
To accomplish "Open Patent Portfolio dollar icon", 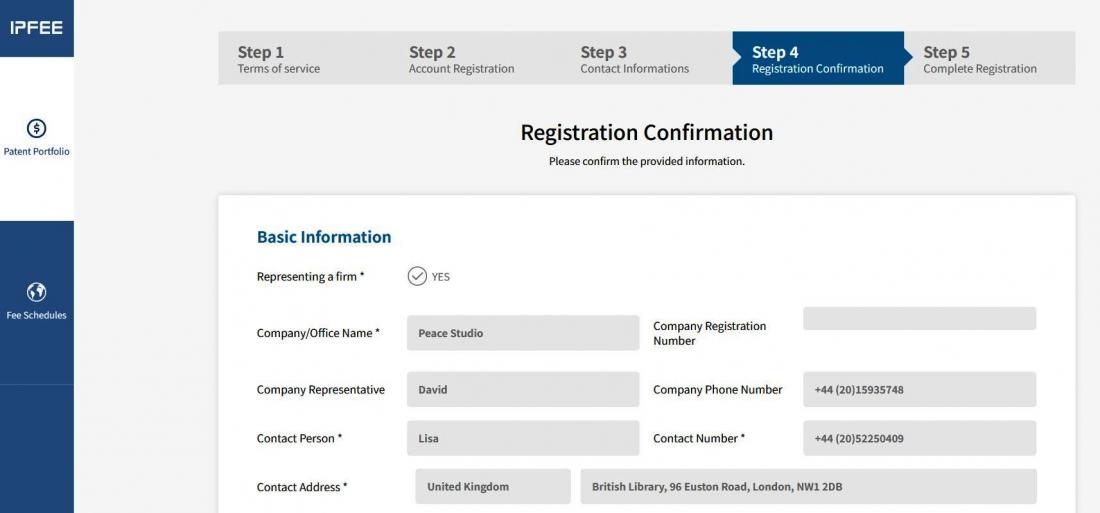I will [x=36, y=128].
